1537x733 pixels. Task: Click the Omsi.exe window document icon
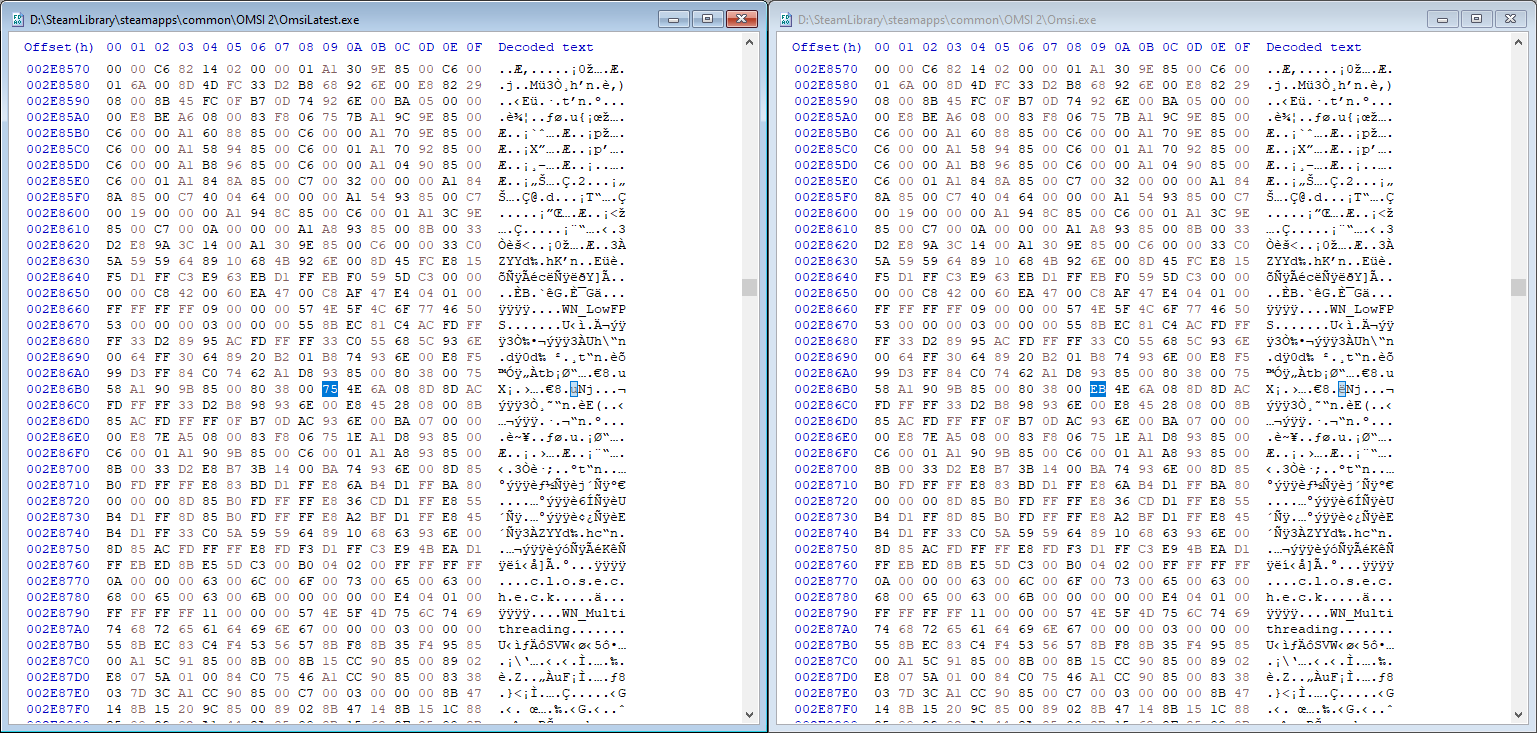click(785, 19)
